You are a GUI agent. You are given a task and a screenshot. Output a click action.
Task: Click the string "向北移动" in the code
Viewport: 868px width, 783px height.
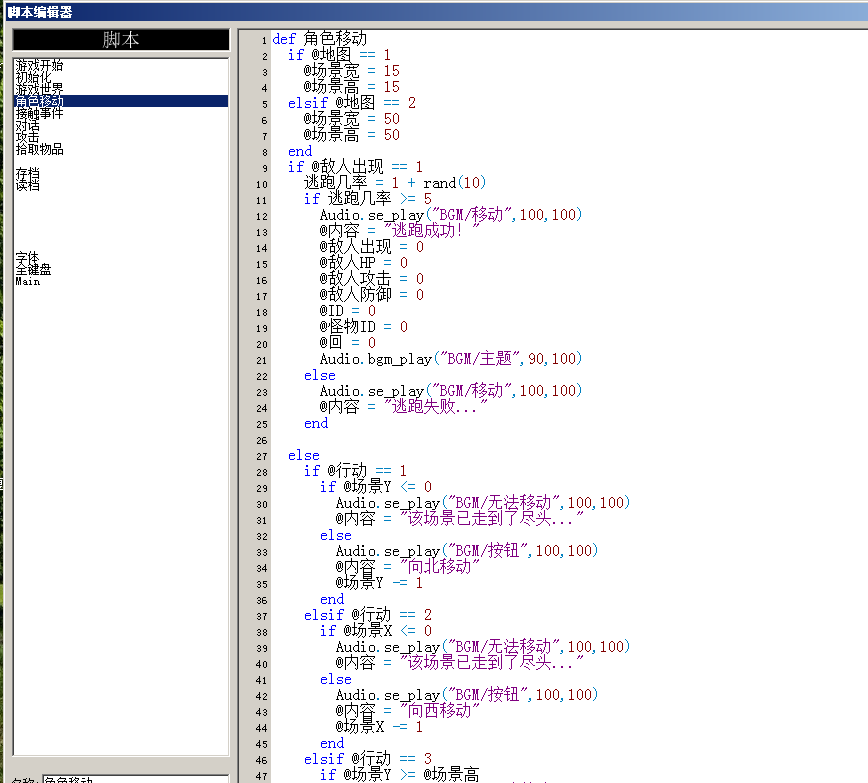(440, 567)
